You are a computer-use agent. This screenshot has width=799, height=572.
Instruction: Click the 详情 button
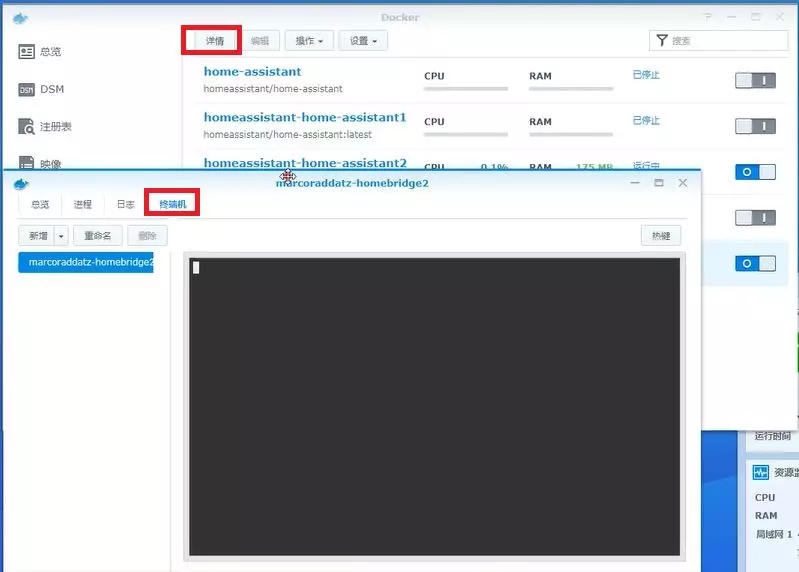(215, 41)
